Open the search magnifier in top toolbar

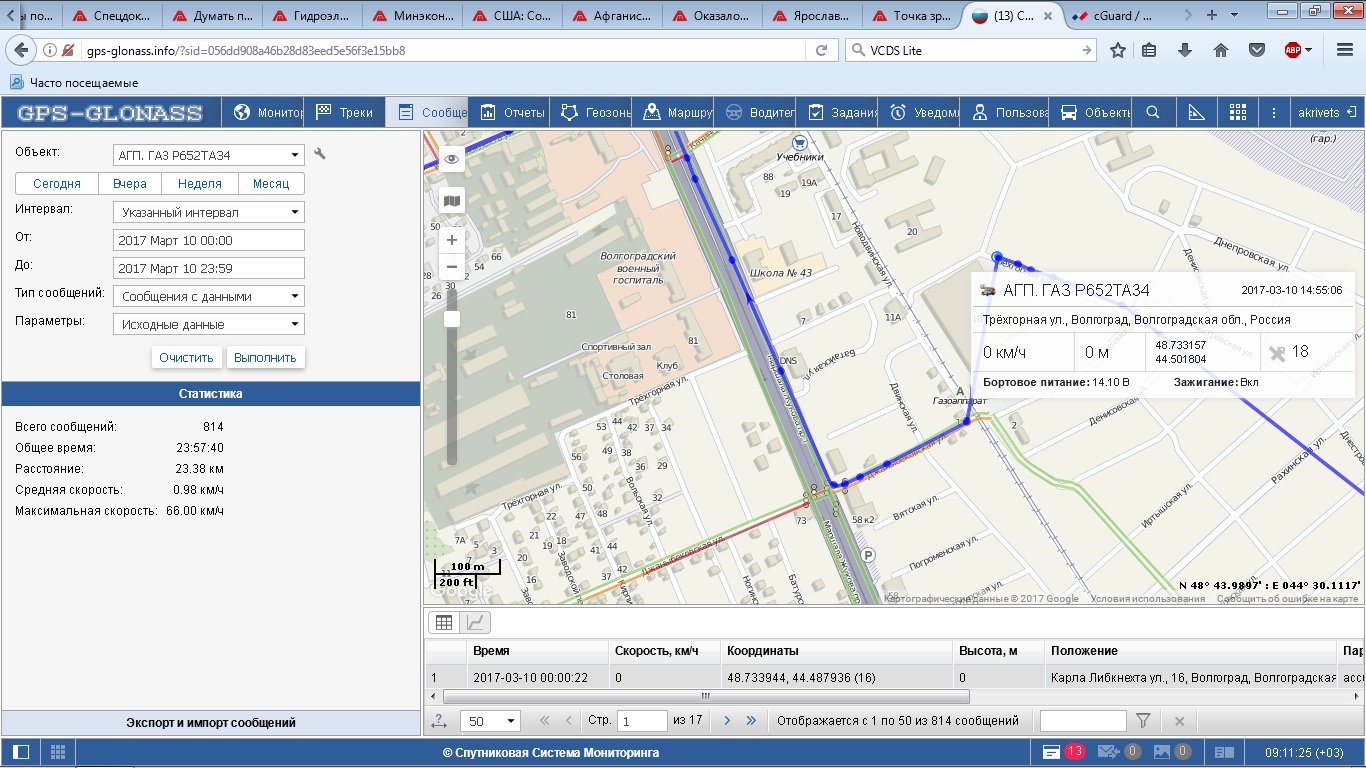click(1153, 112)
